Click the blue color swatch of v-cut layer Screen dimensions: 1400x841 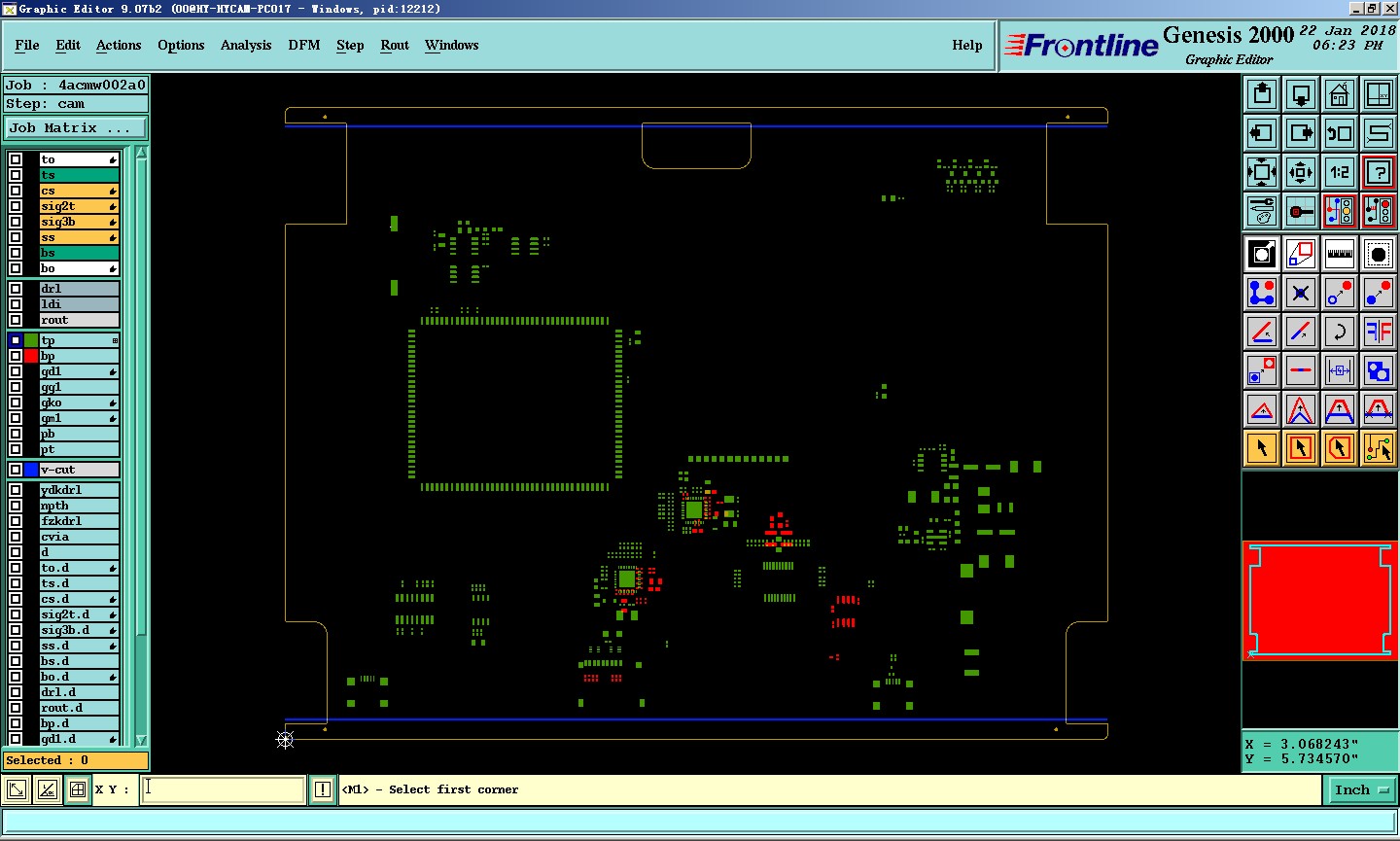click(x=31, y=470)
